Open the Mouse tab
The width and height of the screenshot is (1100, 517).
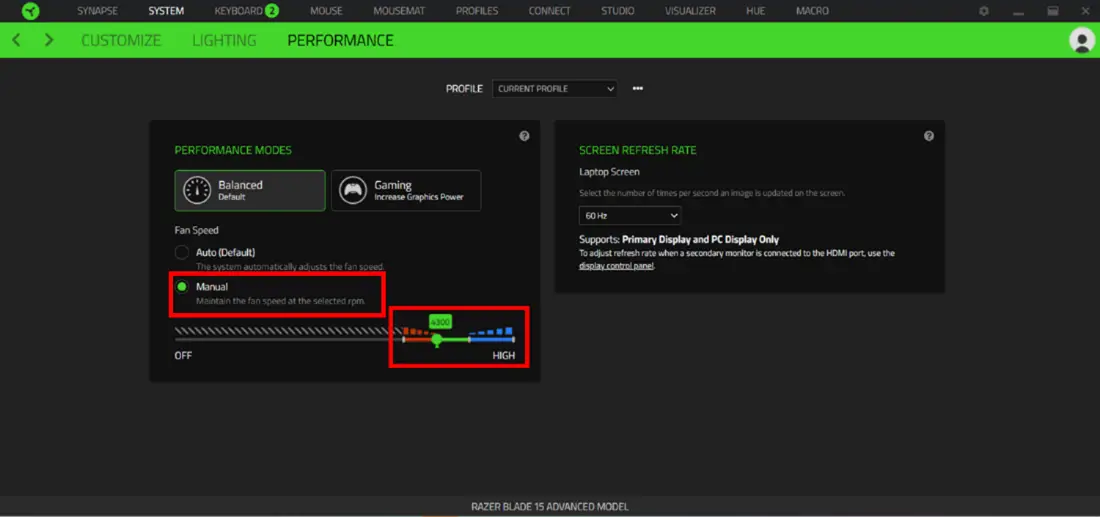pyautogui.click(x=326, y=11)
